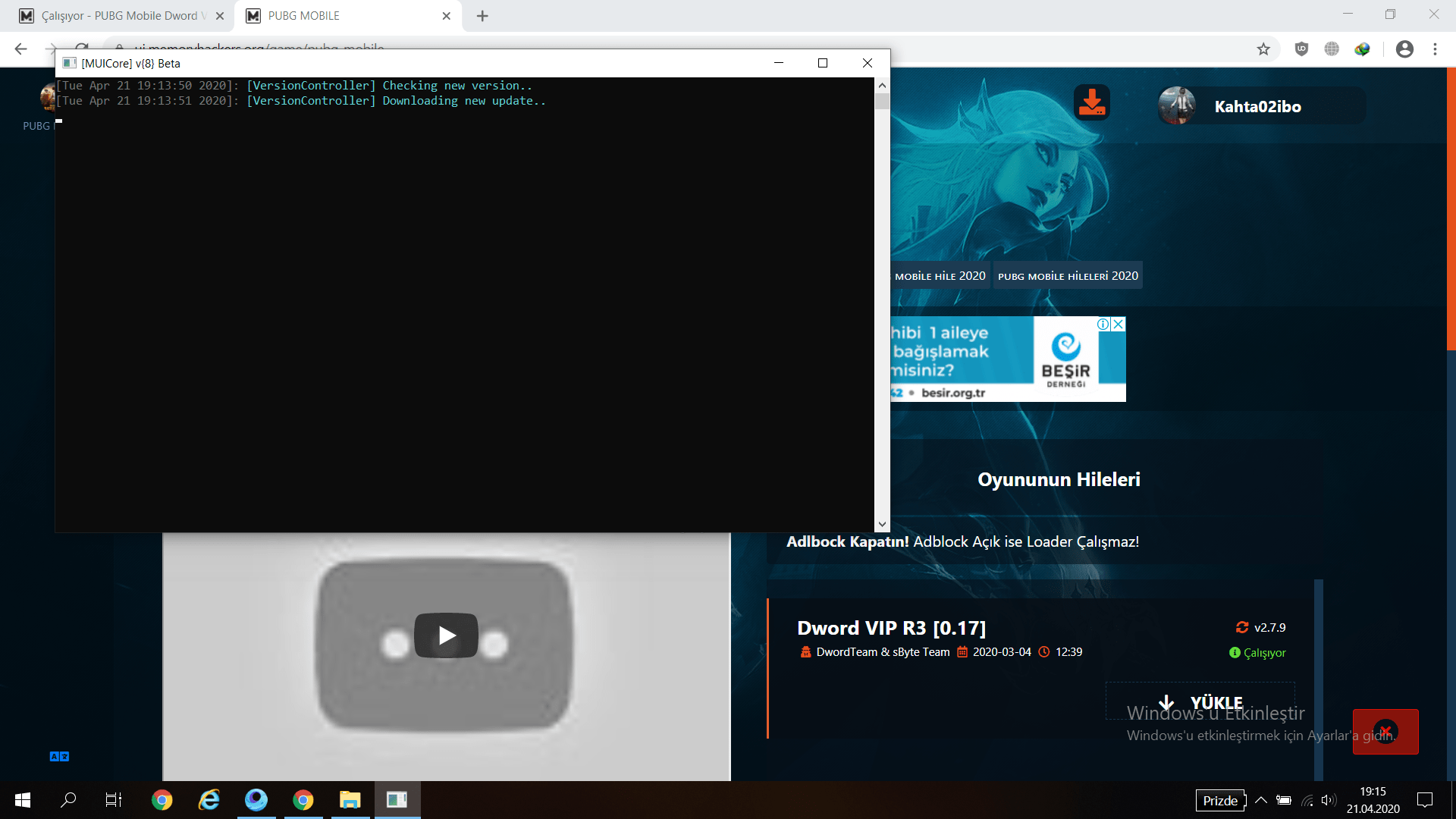Click scroll up arrow in MUICore console
Viewport: 1456px width, 819px height.
(882, 85)
